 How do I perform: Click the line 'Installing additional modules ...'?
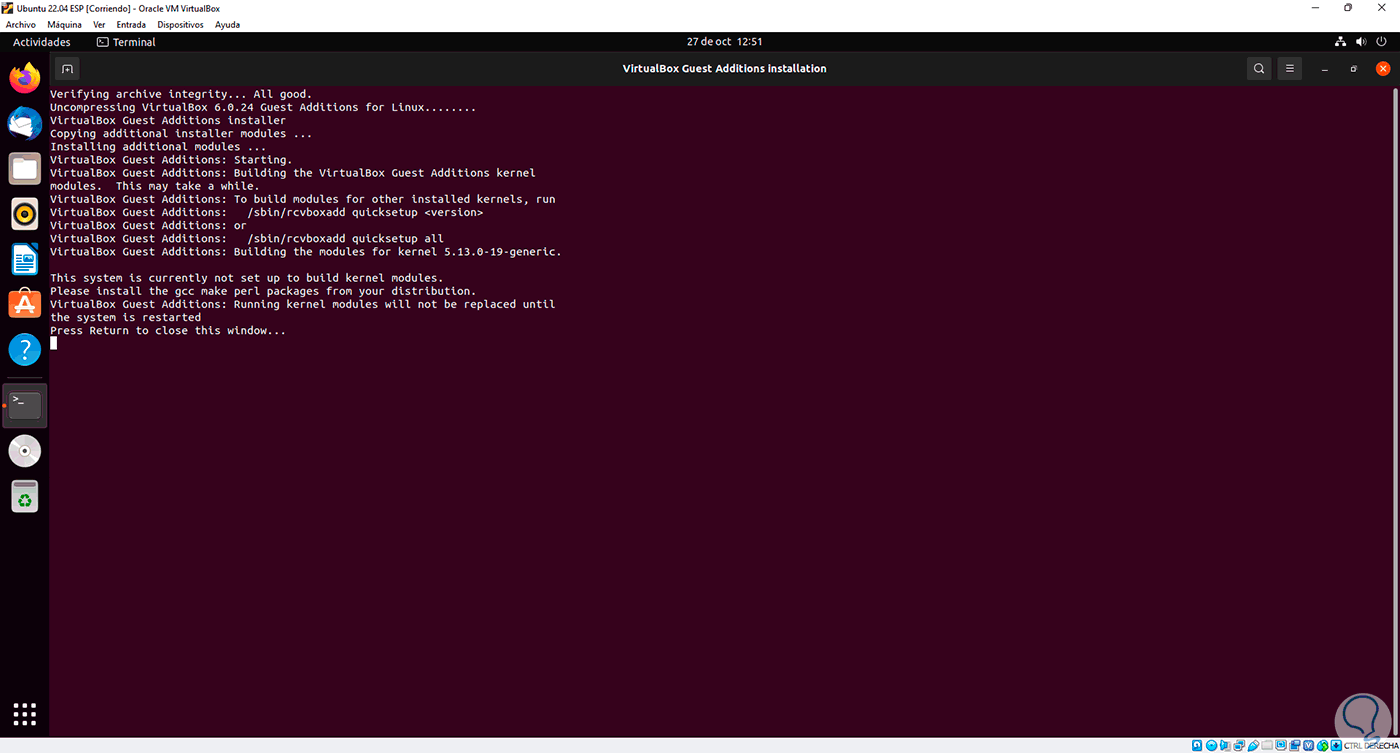[158, 147]
